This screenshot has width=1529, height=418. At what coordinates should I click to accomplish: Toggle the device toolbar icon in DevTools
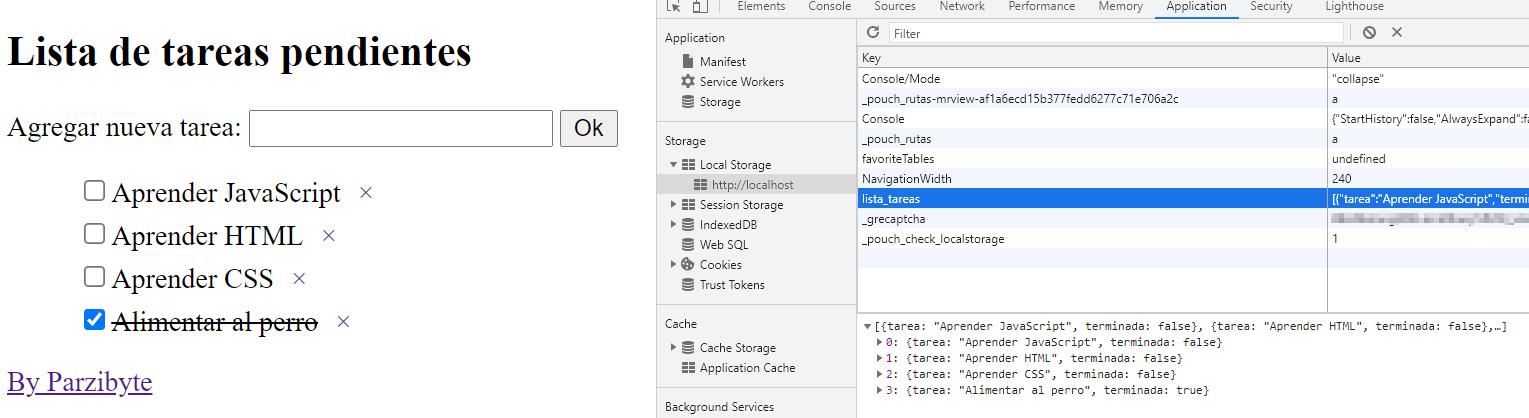click(x=700, y=6)
